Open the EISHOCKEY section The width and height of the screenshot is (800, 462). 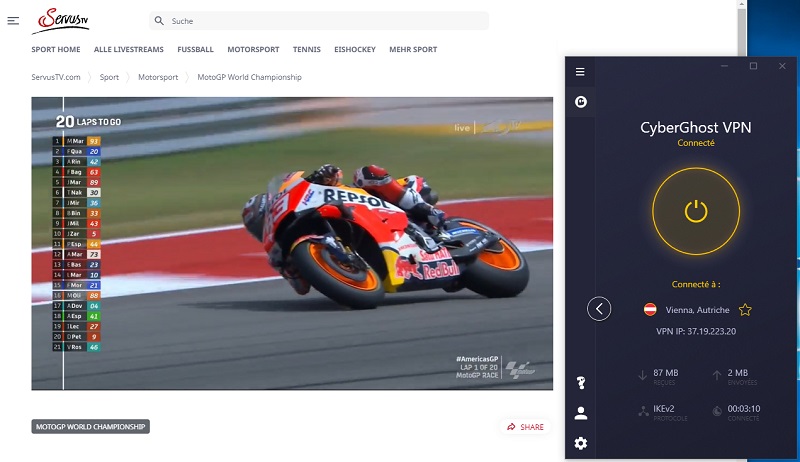pyautogui.click(x=355, y=49)
